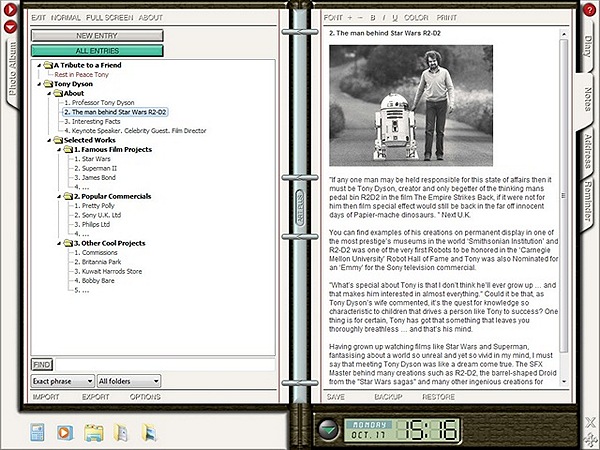Open the 'All folders' search scope dropdown
Viewport: 600px width, 450px height.
click(129, 381)
